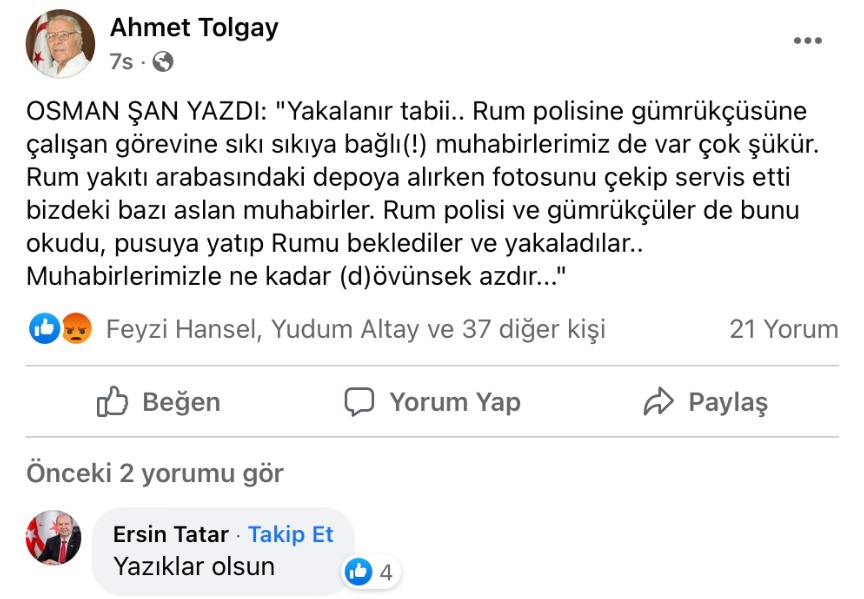Click the "7s" post timestamp
This screenshot has height=599, width=864.
120,62
